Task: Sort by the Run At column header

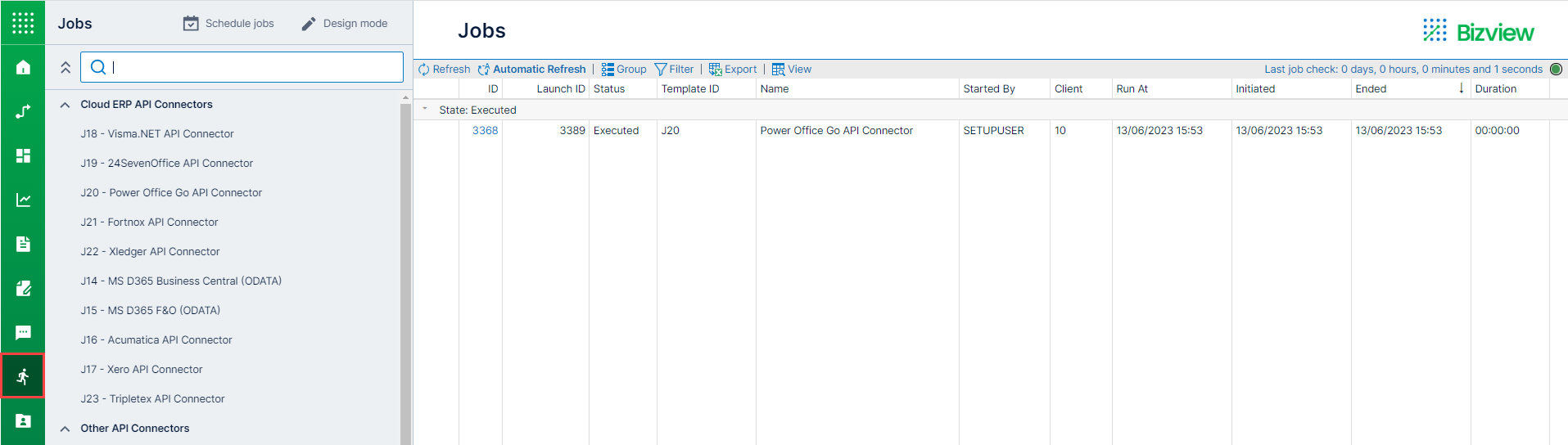Action: (1172, 89)
